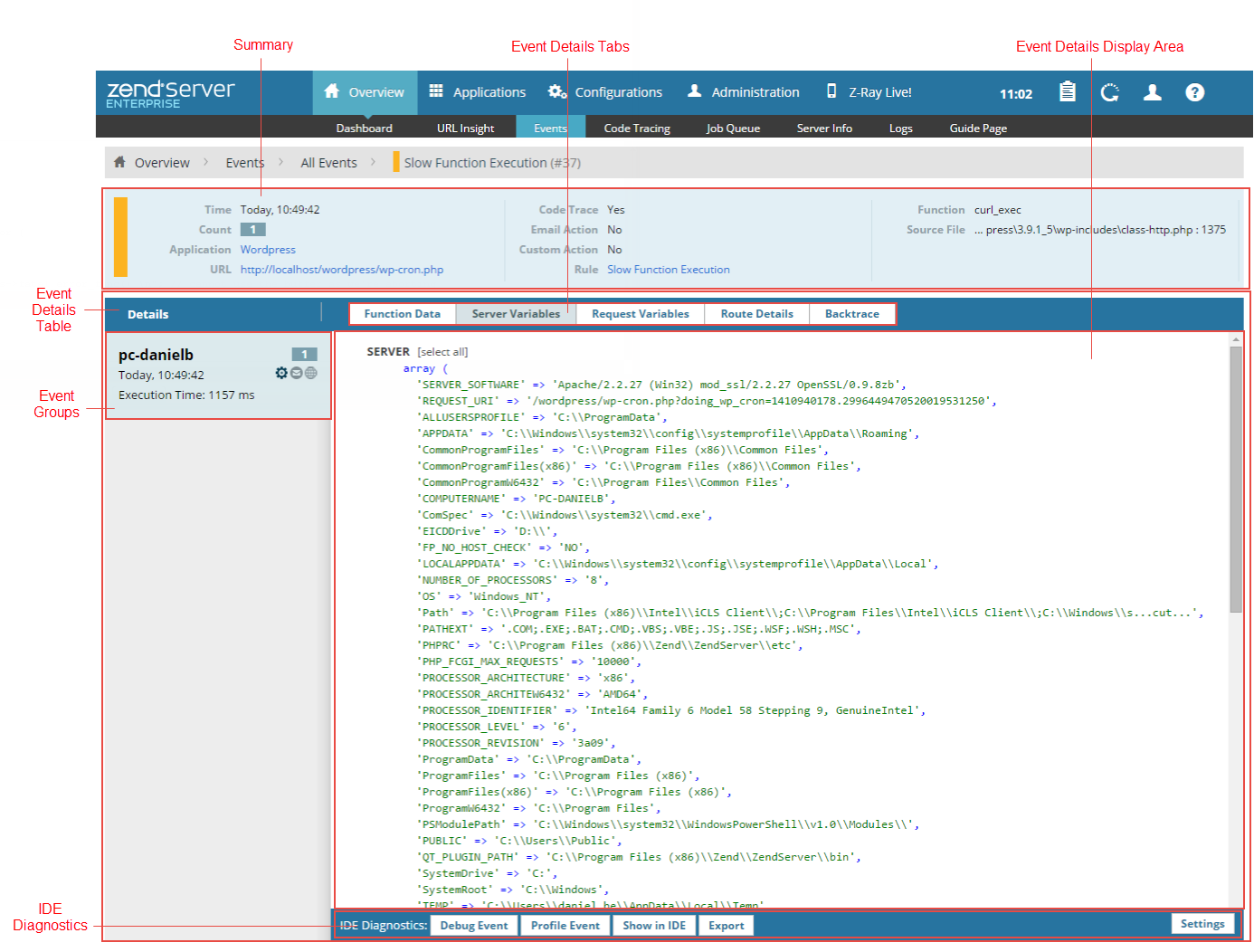Click the Profile Event button

[x=565, y=926]
